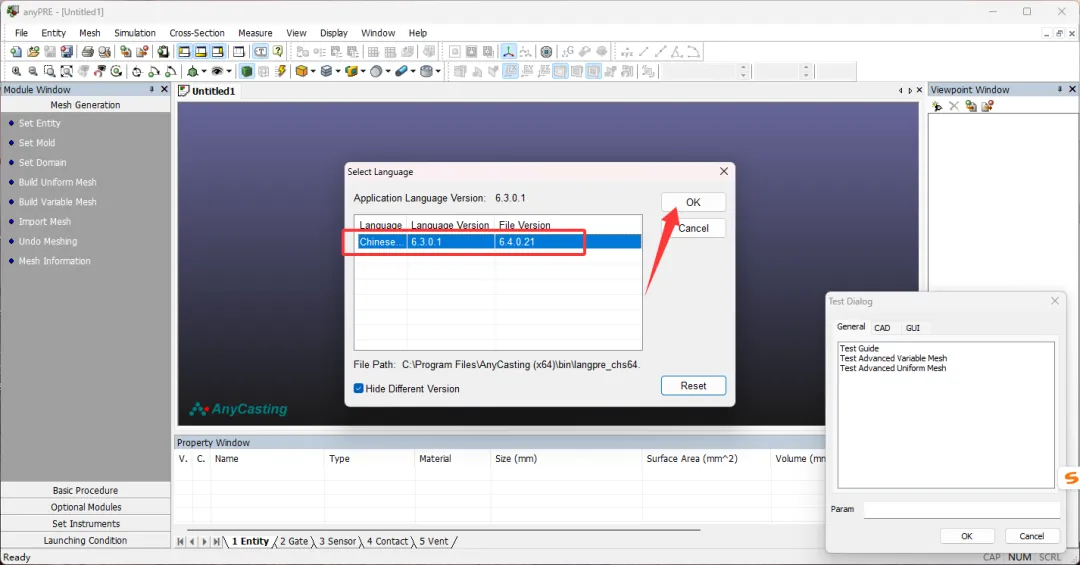Expand the Optional Modules section
This screenshot has width=1080, height=565.
pyautogui.click(x=85, y=507)
